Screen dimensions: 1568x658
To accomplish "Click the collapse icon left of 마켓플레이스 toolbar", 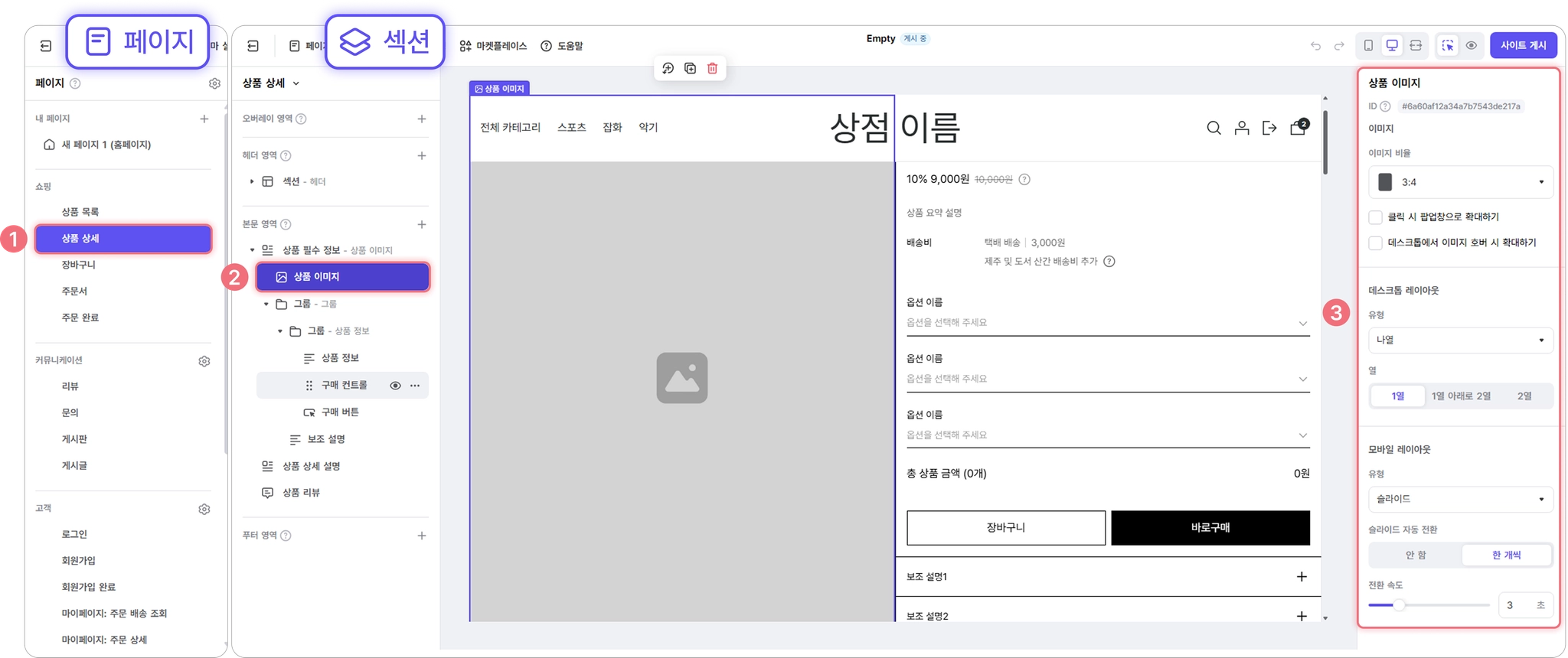I will [x=253, y=46].
